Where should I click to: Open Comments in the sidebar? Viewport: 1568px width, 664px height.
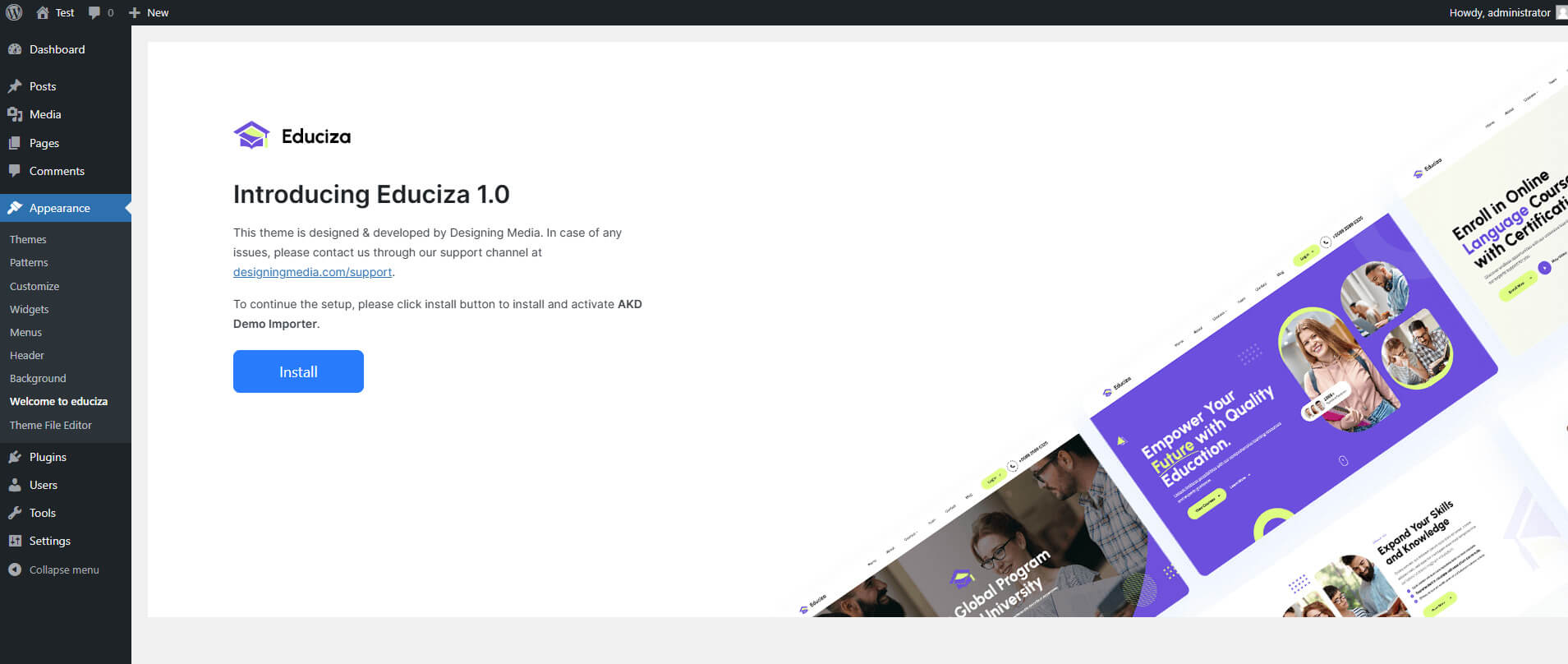[x=66, y=171]
